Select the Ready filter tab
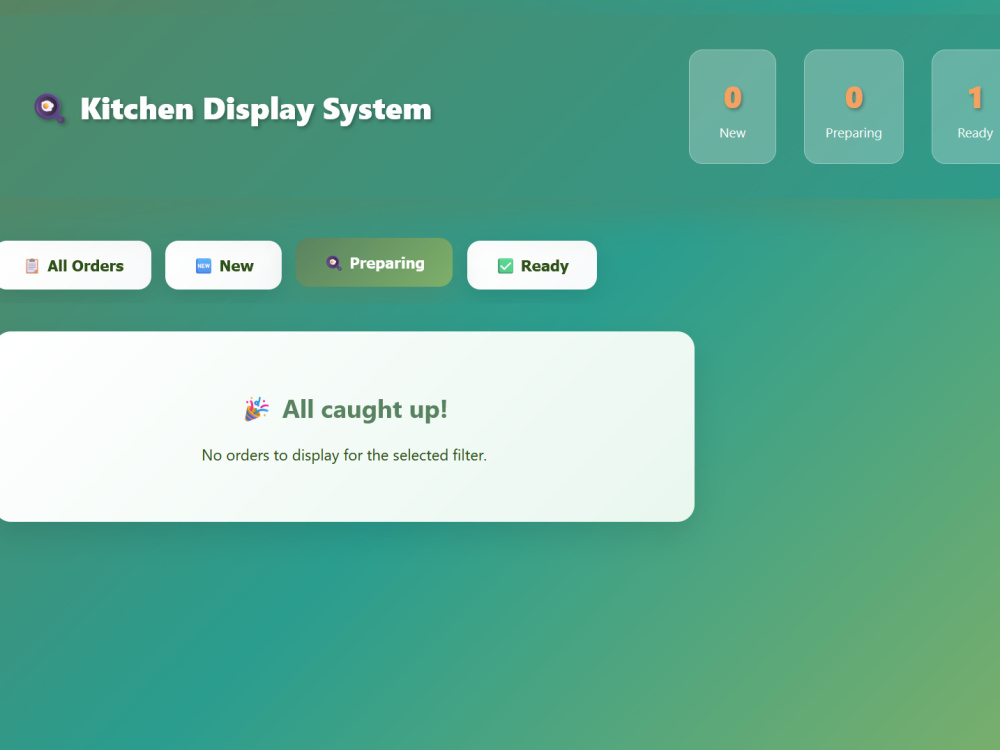1000x750 pixels. click(x=532, y=265)
